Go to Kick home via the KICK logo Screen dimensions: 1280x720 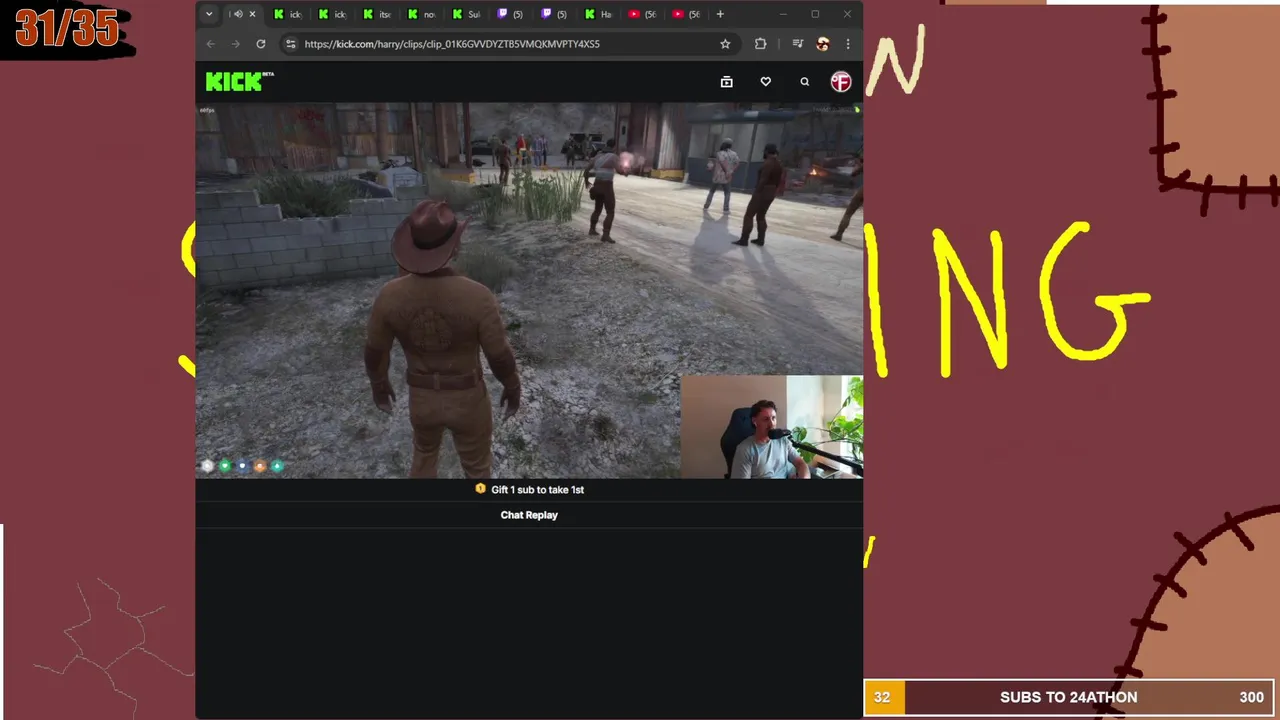click(x=239, y=82)
